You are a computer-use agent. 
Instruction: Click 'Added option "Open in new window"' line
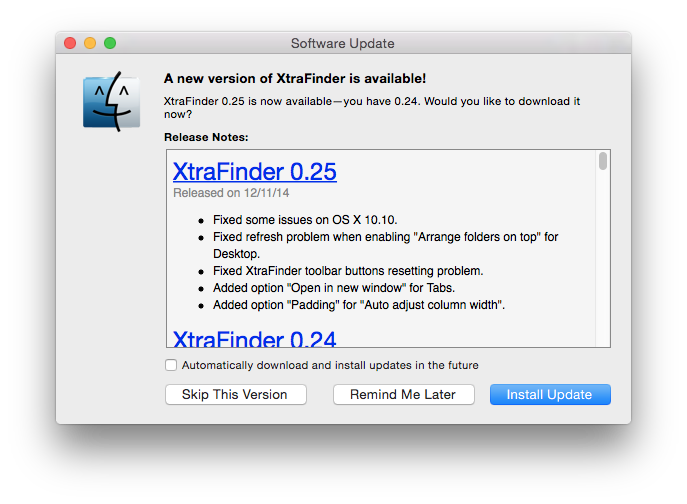point(334,288)
